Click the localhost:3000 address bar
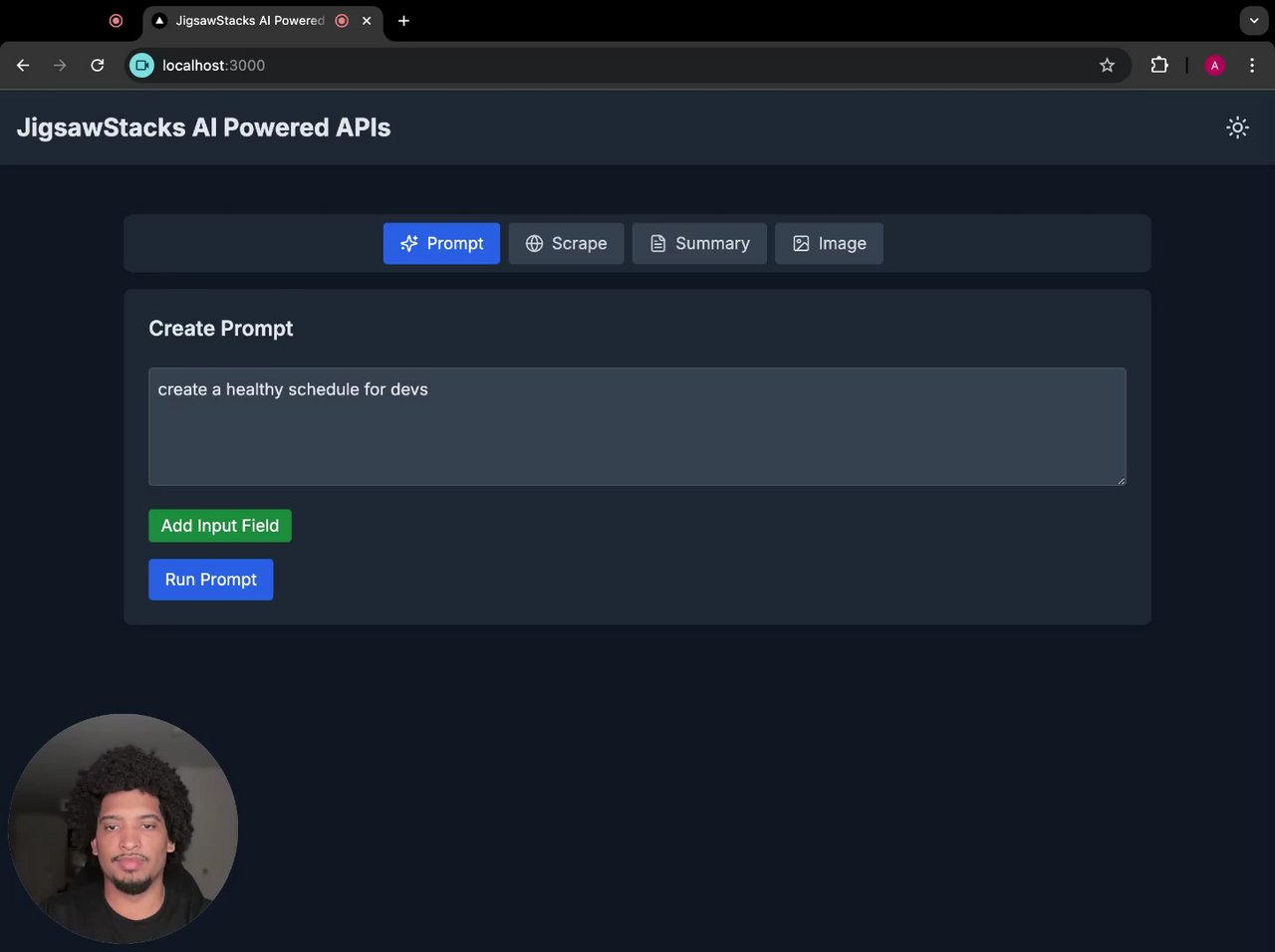This screenshot has height=952, width=1275. (628, 66)
